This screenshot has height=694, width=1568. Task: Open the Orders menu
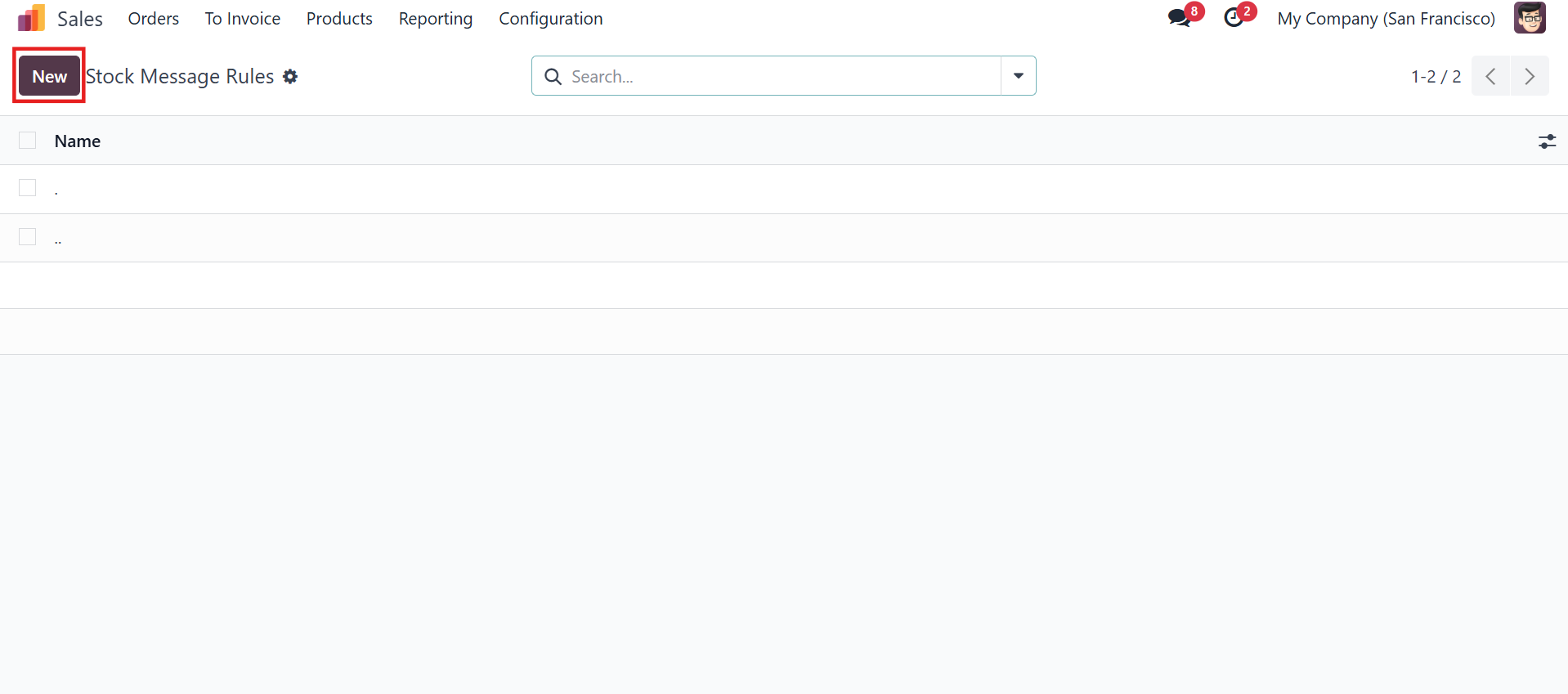[154, 19]
